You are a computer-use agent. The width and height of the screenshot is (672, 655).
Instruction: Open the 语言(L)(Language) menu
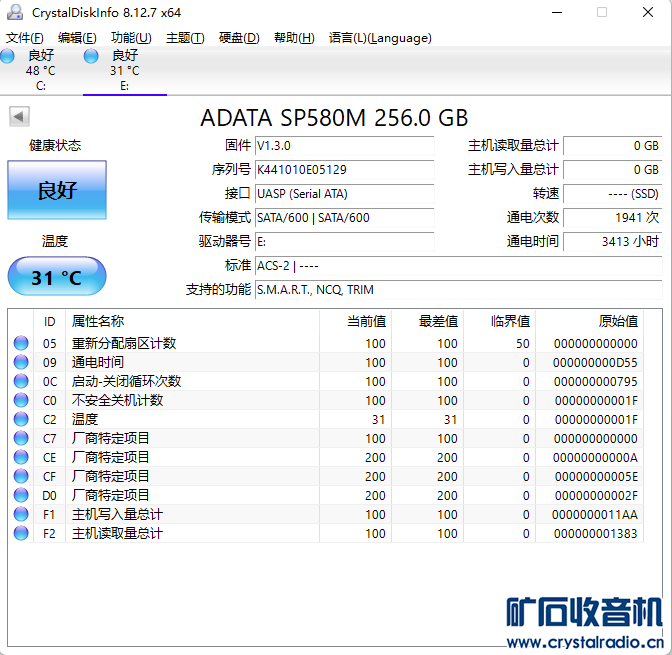point(380,38)
